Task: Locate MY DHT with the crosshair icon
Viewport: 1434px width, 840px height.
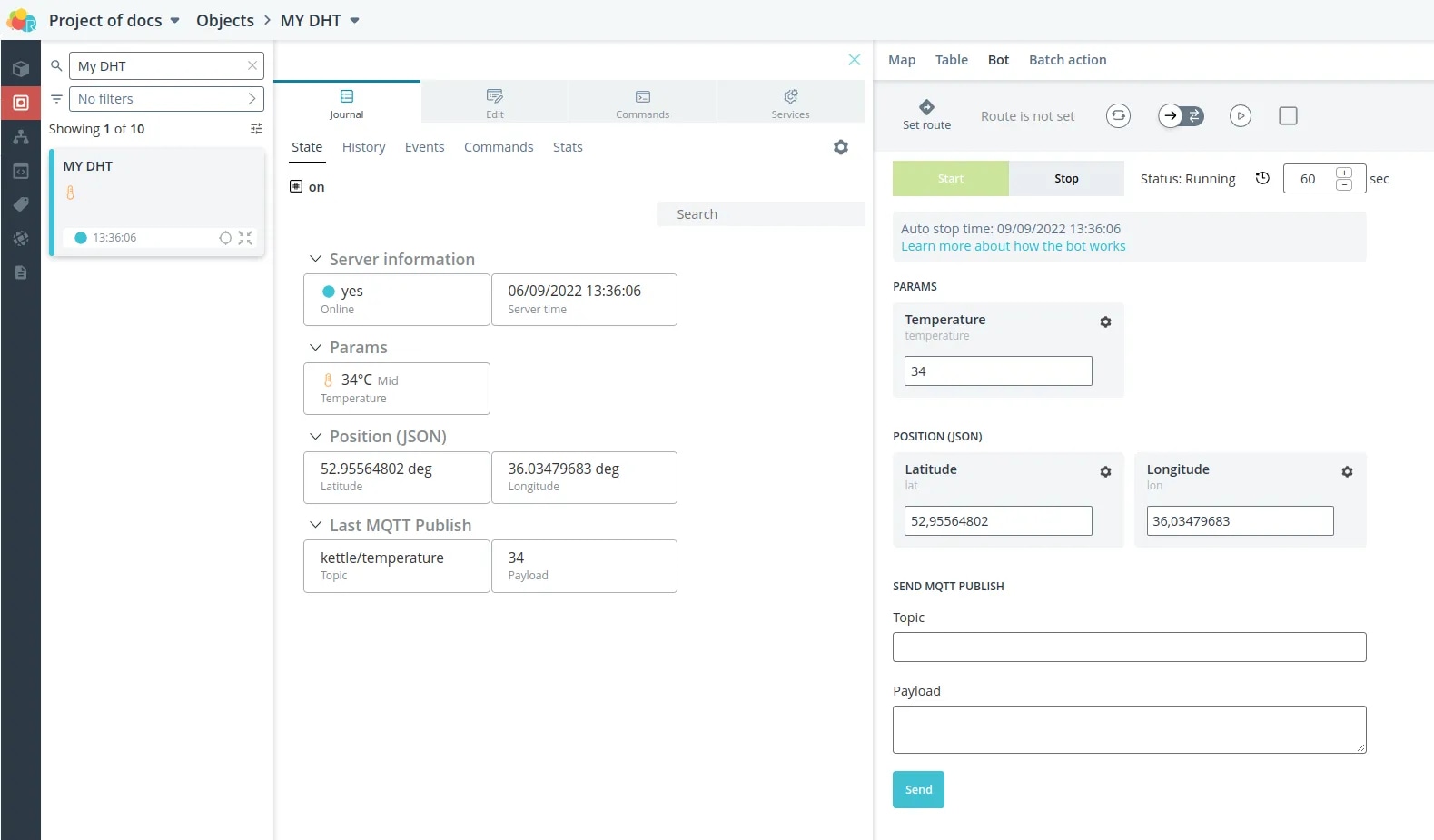Action: click(225, 238)
